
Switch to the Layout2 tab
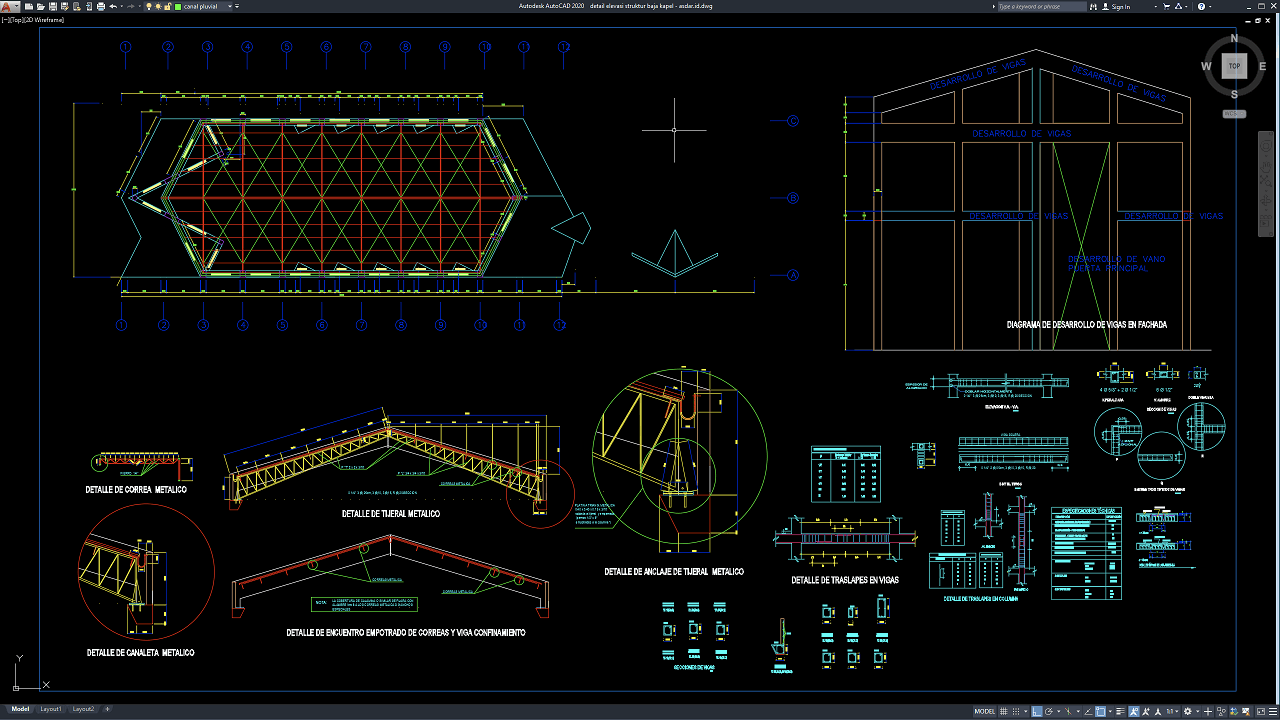pyautogui.click(x=83, y=709)
